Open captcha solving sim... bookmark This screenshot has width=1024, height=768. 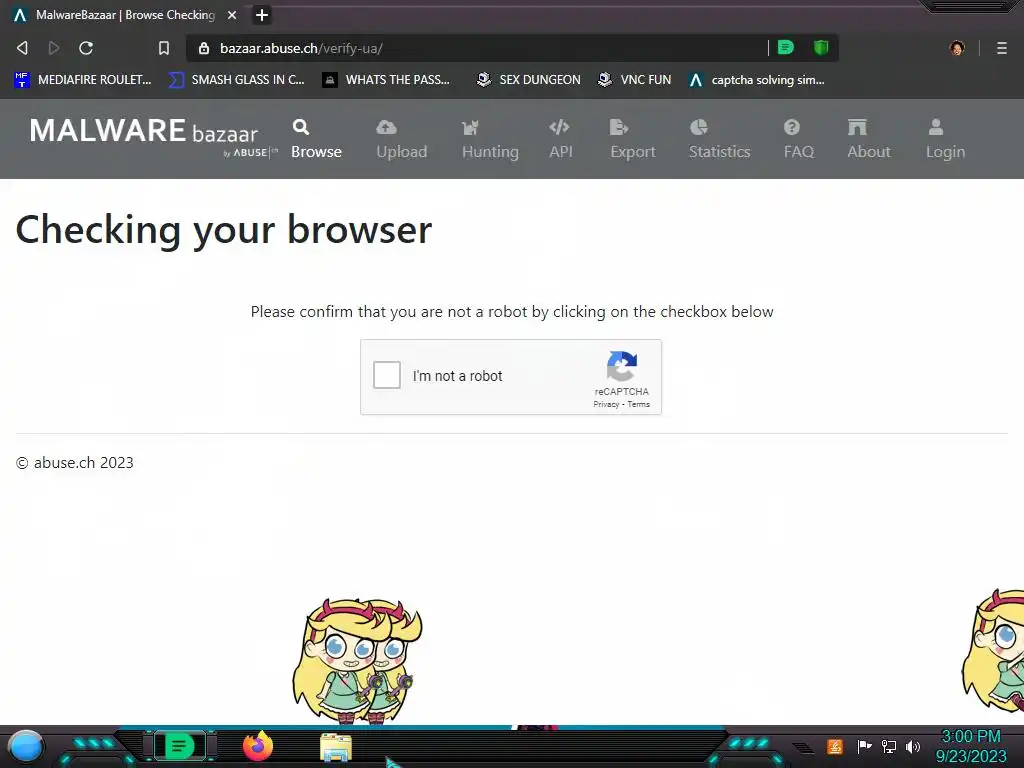(x=757, y=80)
